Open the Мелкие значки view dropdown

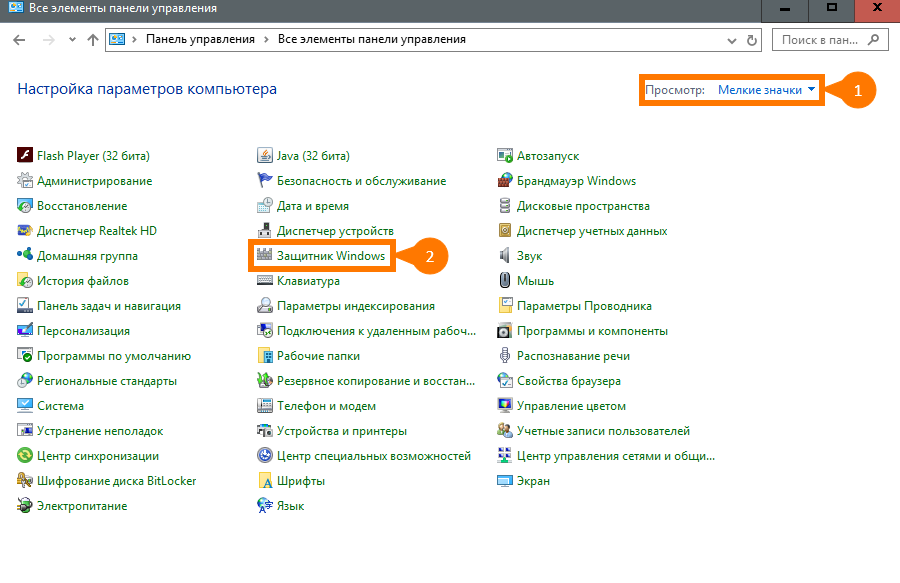click(x=766, y=90)
